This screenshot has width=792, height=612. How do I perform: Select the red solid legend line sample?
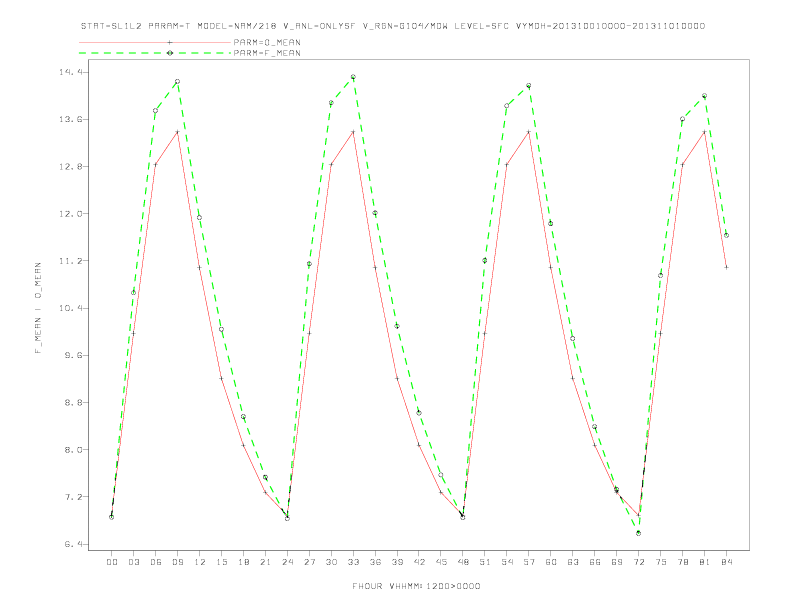point(155,42)
